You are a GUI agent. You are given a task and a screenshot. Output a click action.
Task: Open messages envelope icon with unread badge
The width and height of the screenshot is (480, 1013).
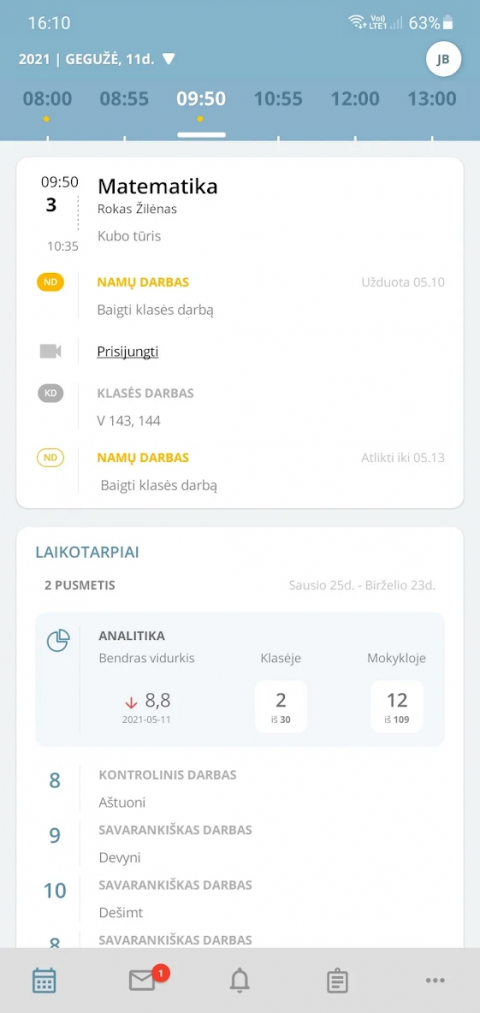[145, 979]
